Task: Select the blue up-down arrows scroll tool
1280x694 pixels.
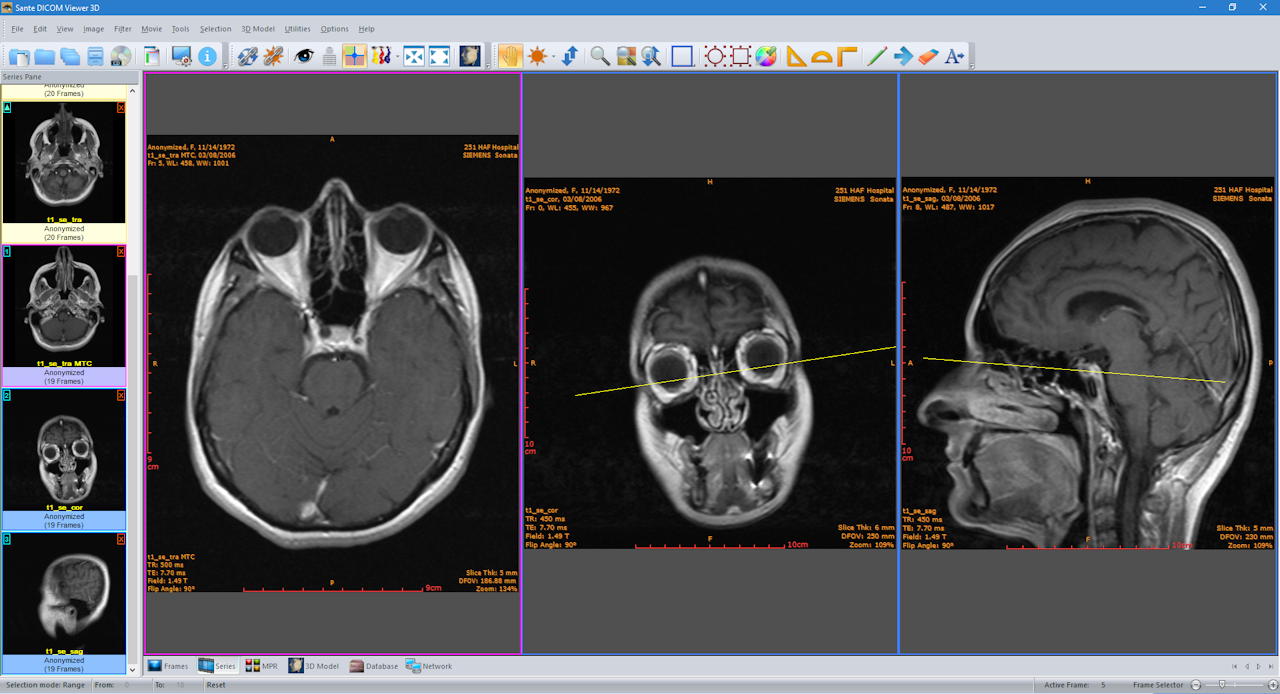Action: 570,57
